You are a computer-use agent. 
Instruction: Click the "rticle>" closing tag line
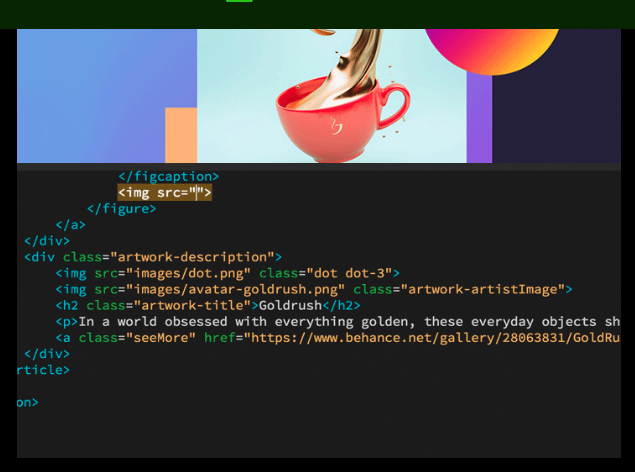pos(43,370)
